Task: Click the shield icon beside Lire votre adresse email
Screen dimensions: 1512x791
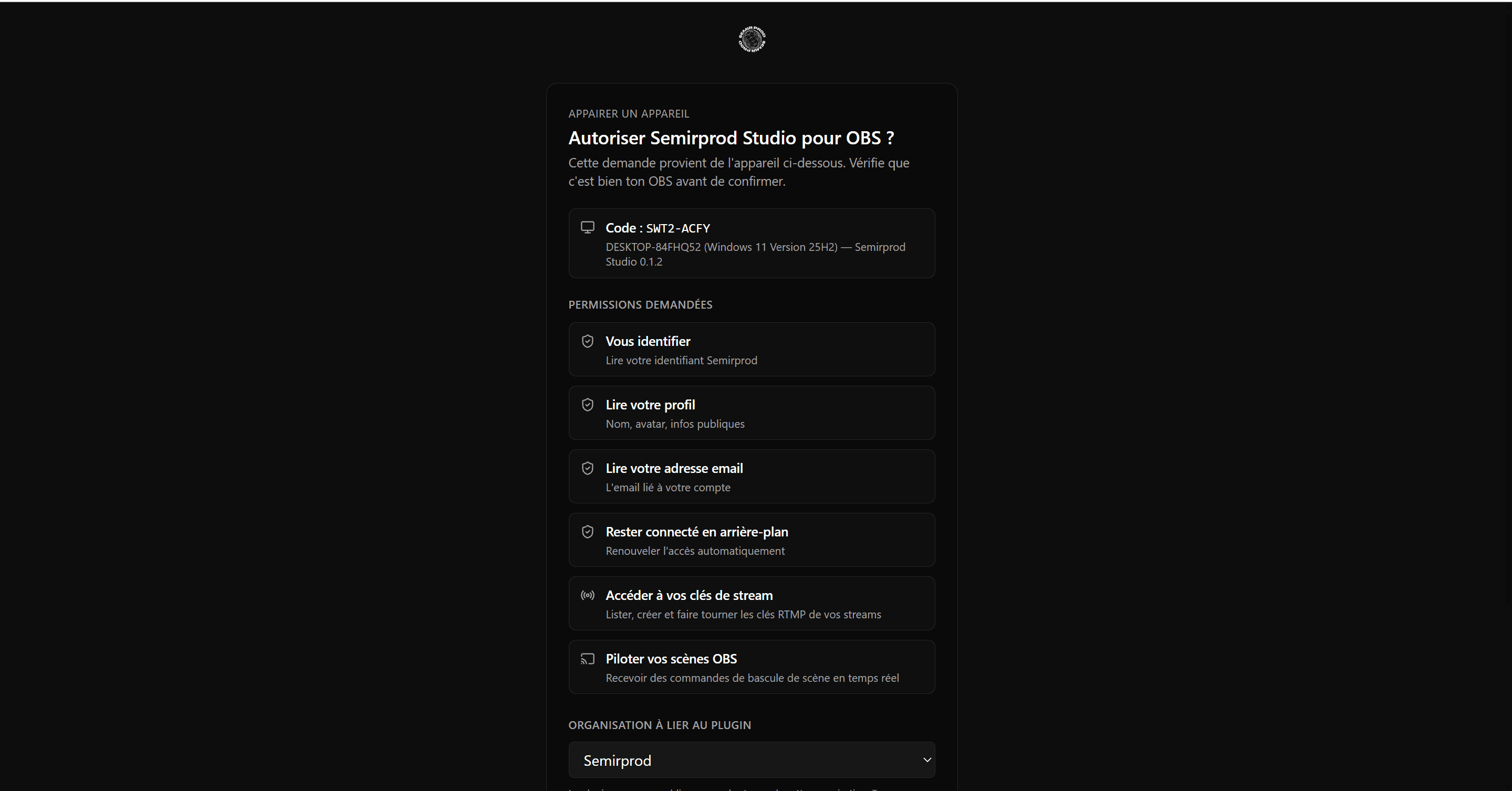Action: (588, 468)
